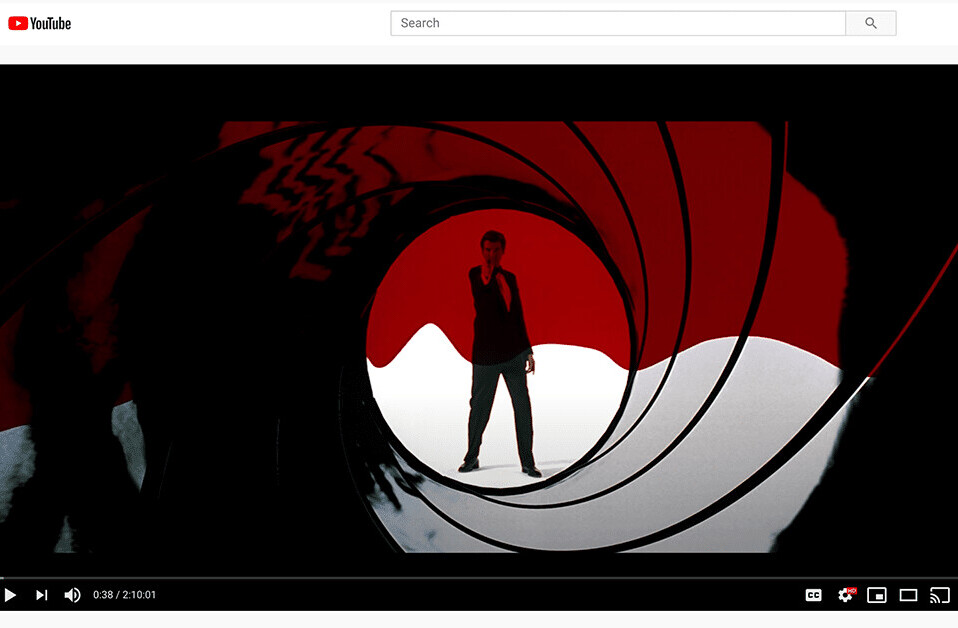Seek to the middle of the progress bar
958x628 pixels.
coord(479,577)
